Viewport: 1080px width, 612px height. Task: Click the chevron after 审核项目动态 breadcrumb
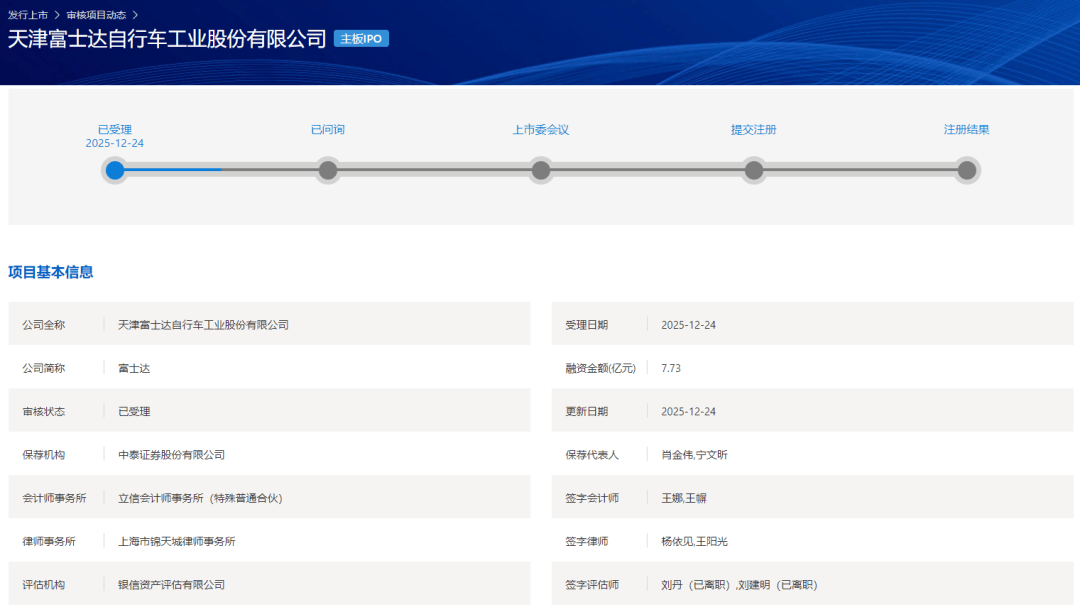[135, 15]
